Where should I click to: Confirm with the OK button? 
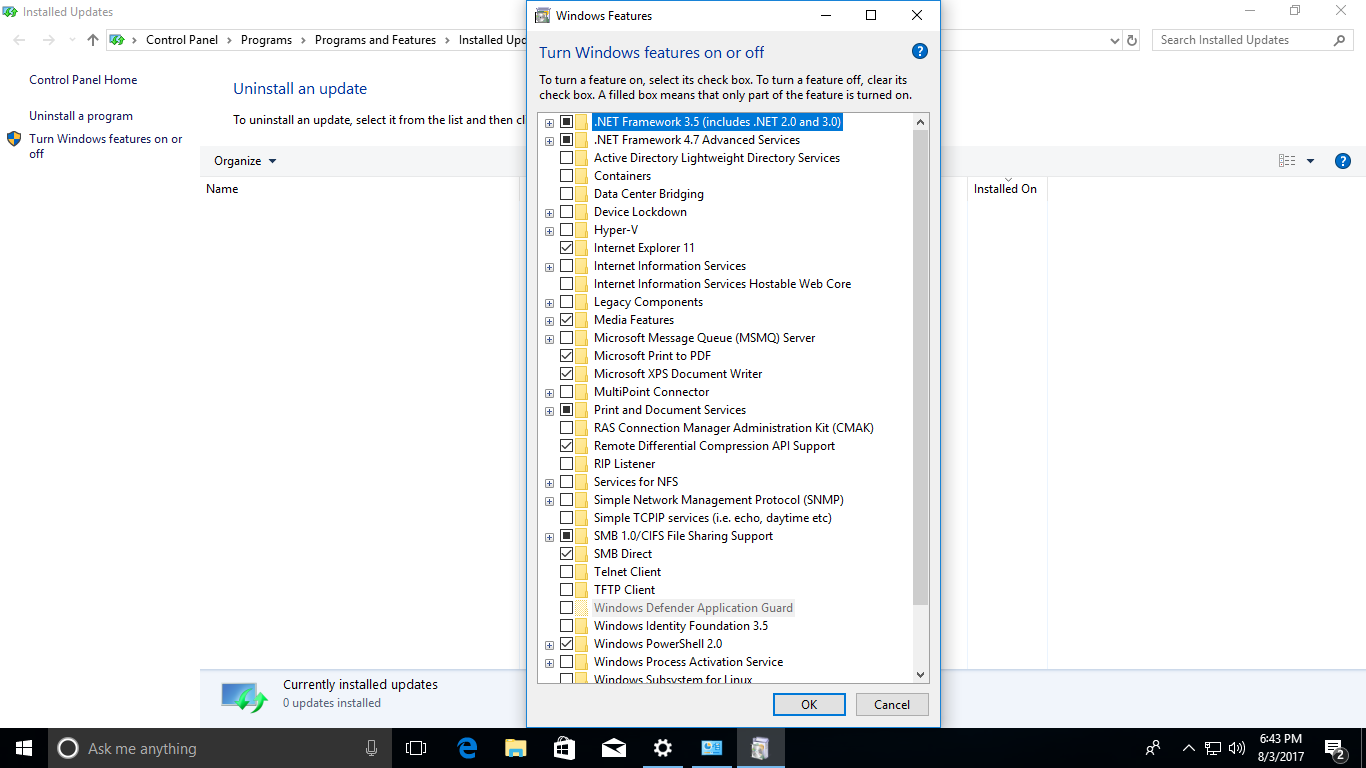click(x=809, y=704)
